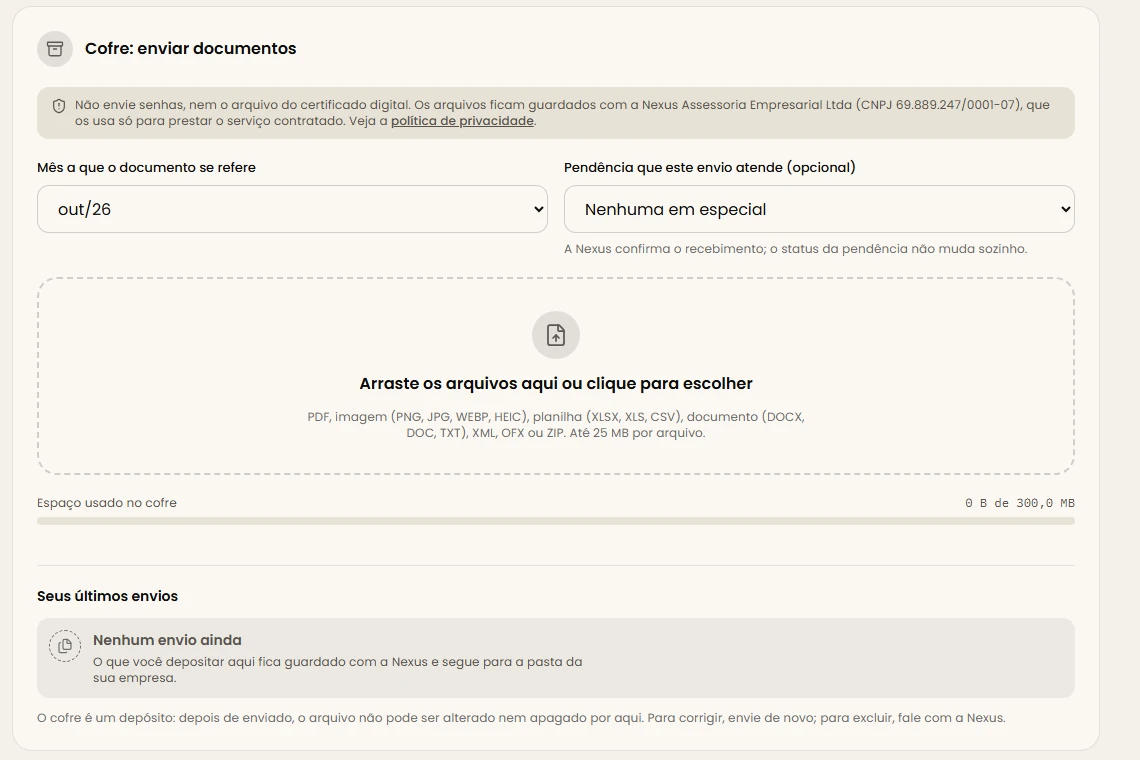Open the month dropdown showing out/26
Viewport: 1140px width, 760px height.
coord(292,209)
